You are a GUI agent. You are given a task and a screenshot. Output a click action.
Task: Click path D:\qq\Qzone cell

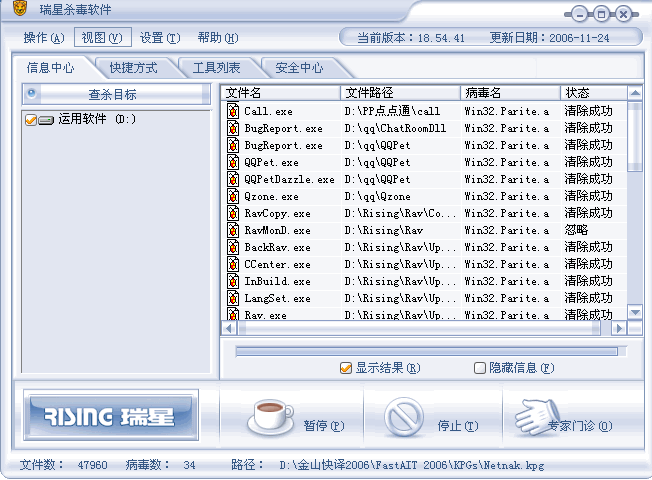(x=377, y=196)
